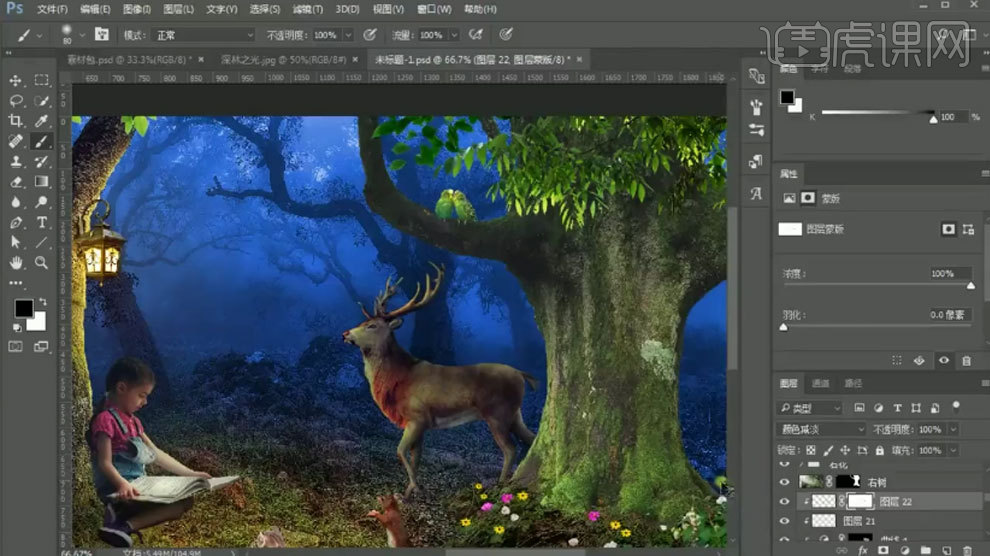The width and height of the screenshot is (990, 556).
Task: Hide the 图层 22 layer
Action: 784,502
